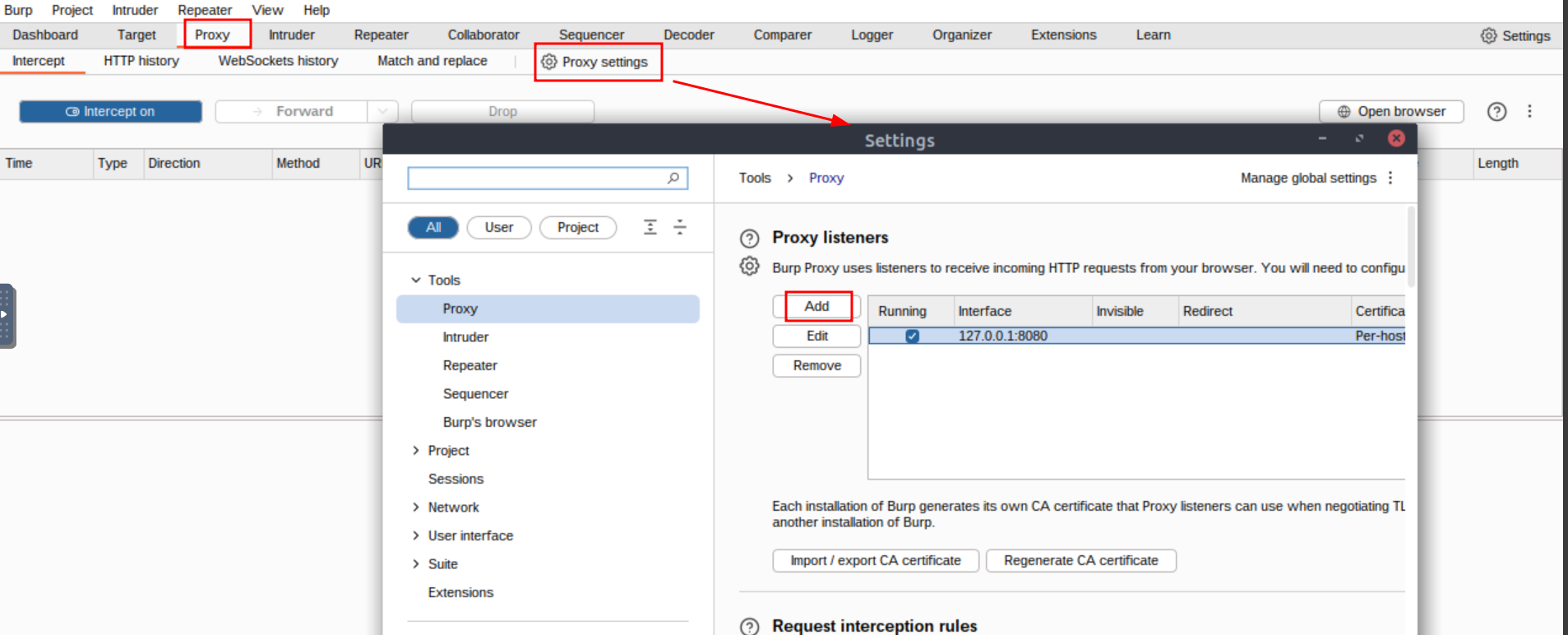Expand the Suite tree node
The image size is (1568, 635).
416,563
